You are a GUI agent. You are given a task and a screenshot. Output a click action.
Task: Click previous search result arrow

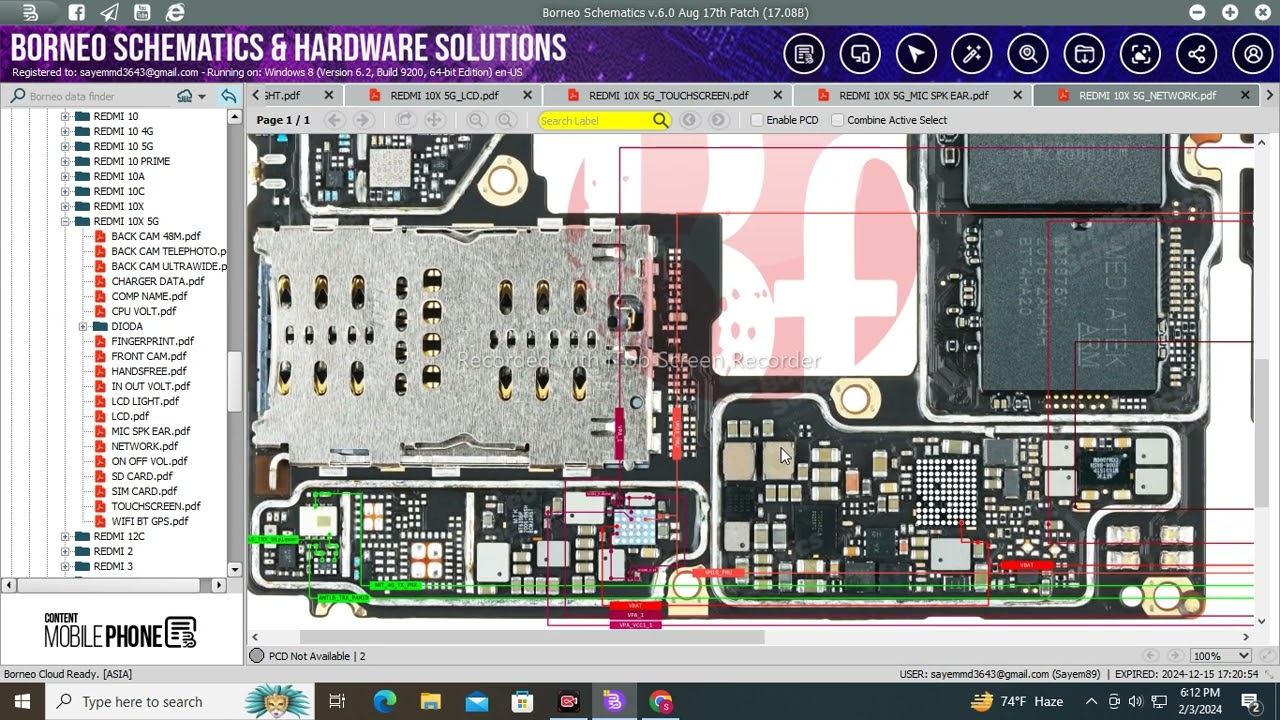tap(689, 120)
